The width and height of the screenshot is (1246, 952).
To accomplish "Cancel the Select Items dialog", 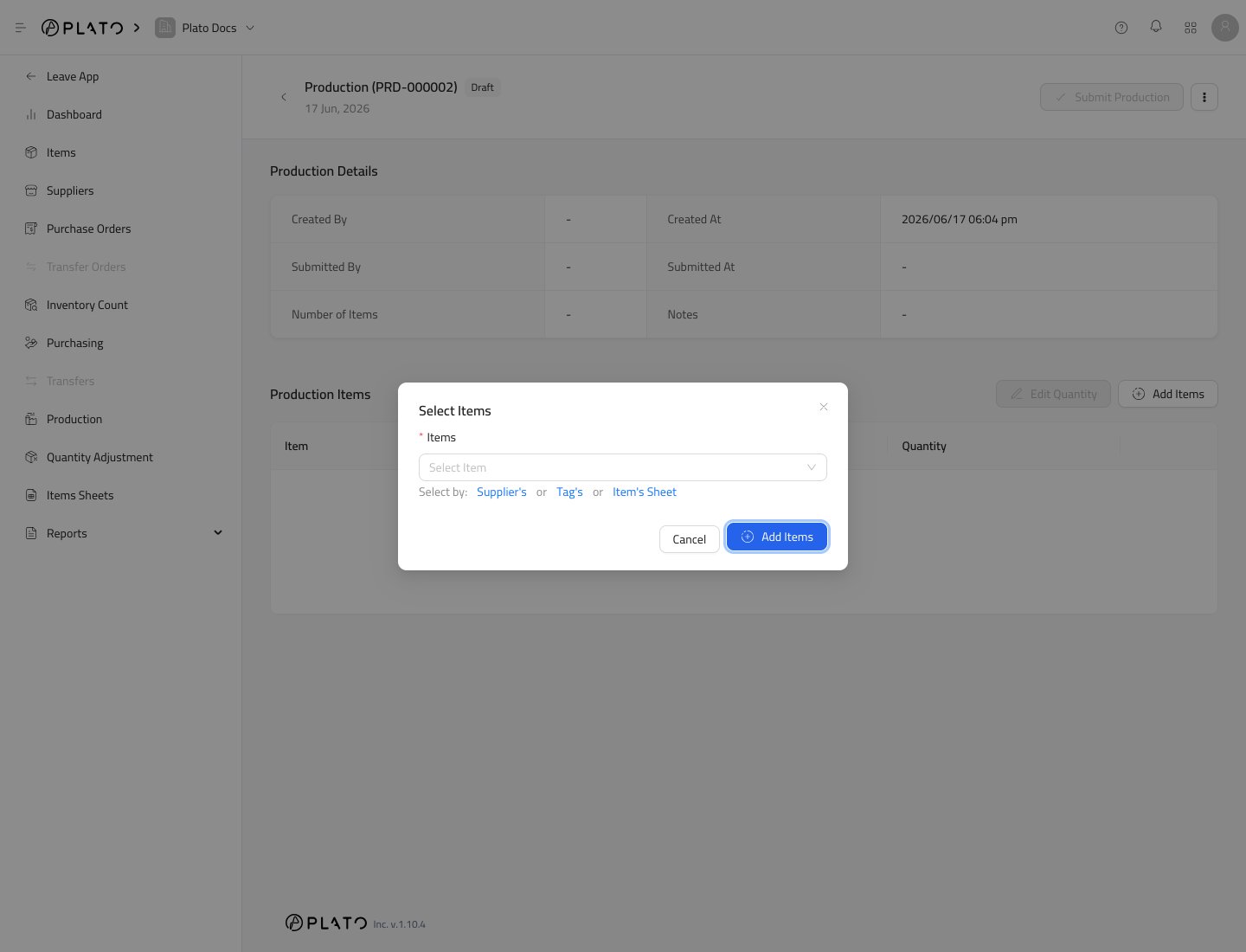I will coord(690,539).
